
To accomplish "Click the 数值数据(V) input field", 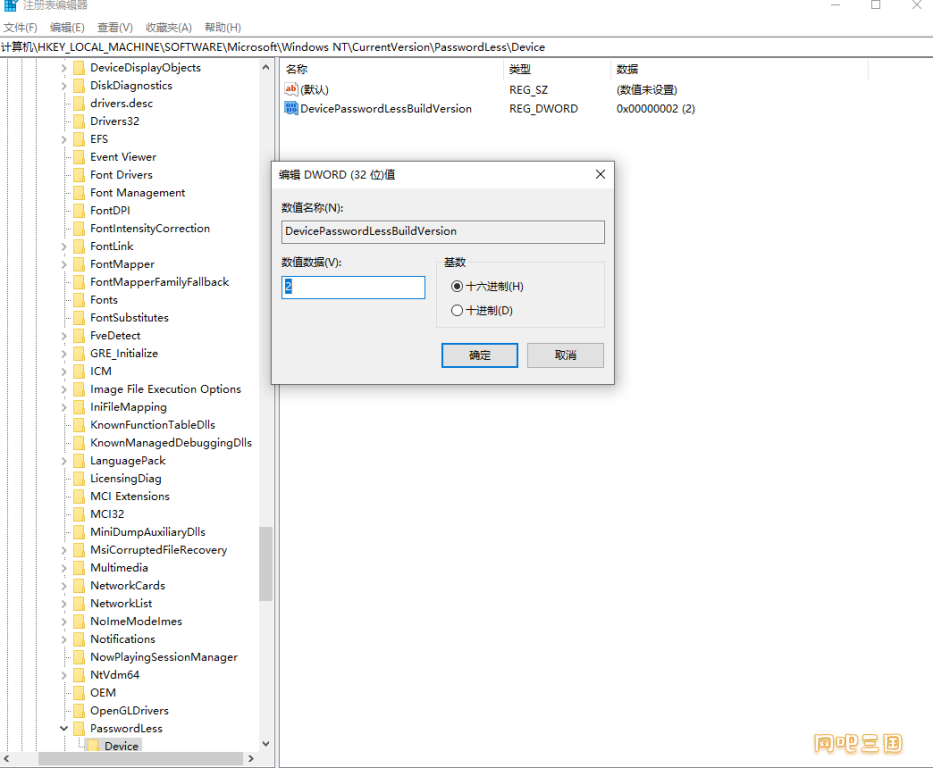I will pos(353,287).
